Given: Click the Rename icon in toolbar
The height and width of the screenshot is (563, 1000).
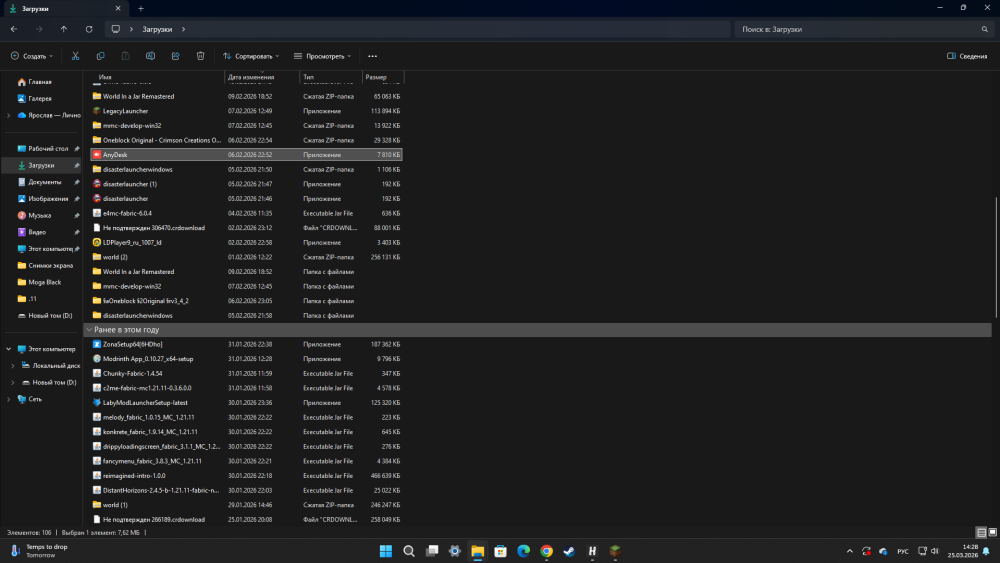Looking at the screenshot, I should pos(151,56).
